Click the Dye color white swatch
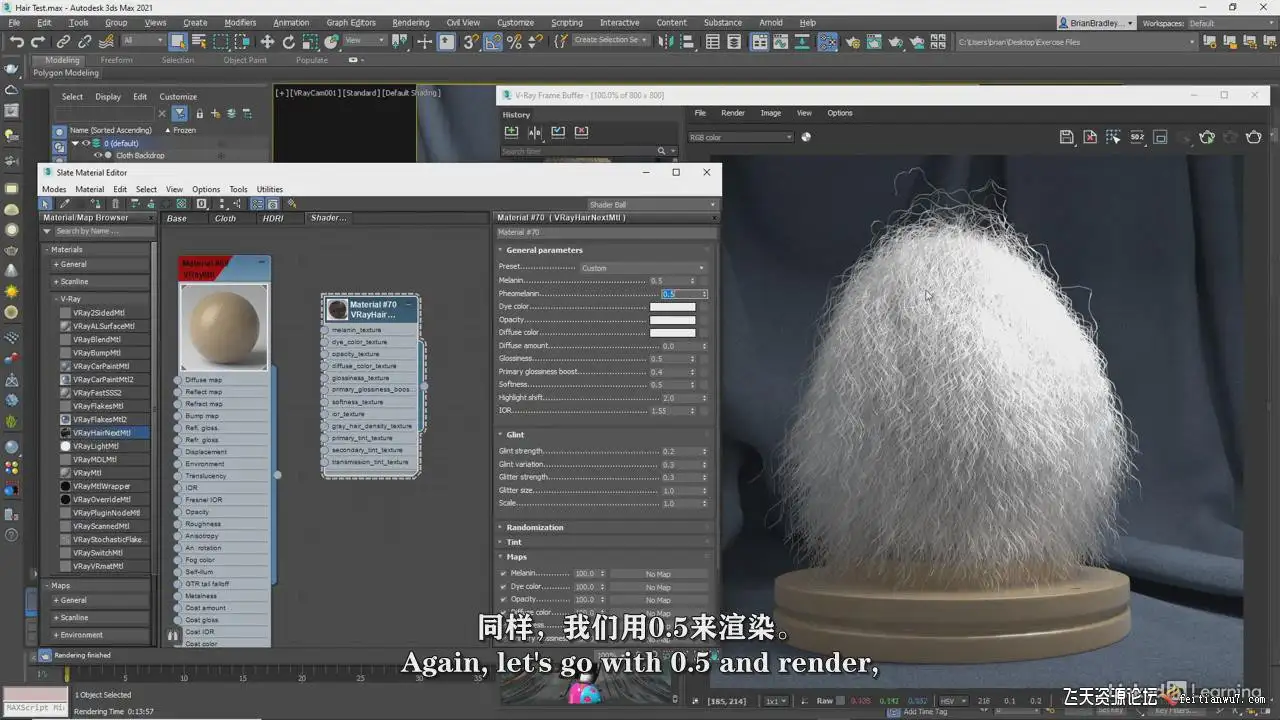Screen dimensions: 1280x720 click(672, 307)
